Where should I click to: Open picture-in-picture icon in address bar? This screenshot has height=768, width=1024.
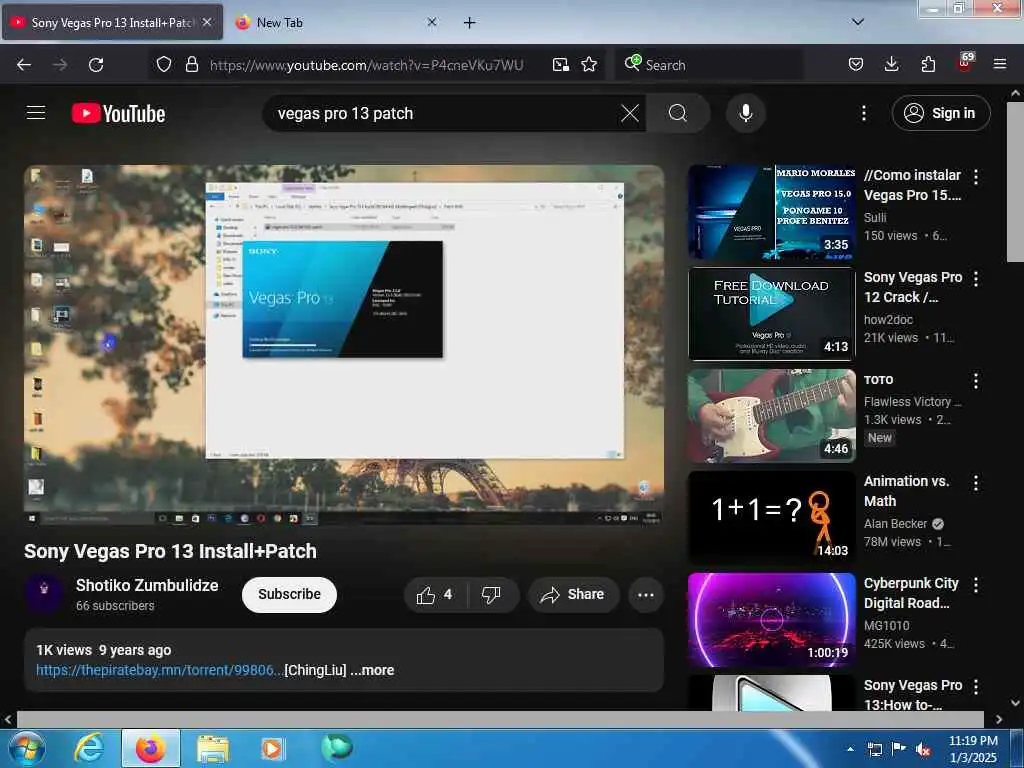pyautogui.click(x=560, y=64)
